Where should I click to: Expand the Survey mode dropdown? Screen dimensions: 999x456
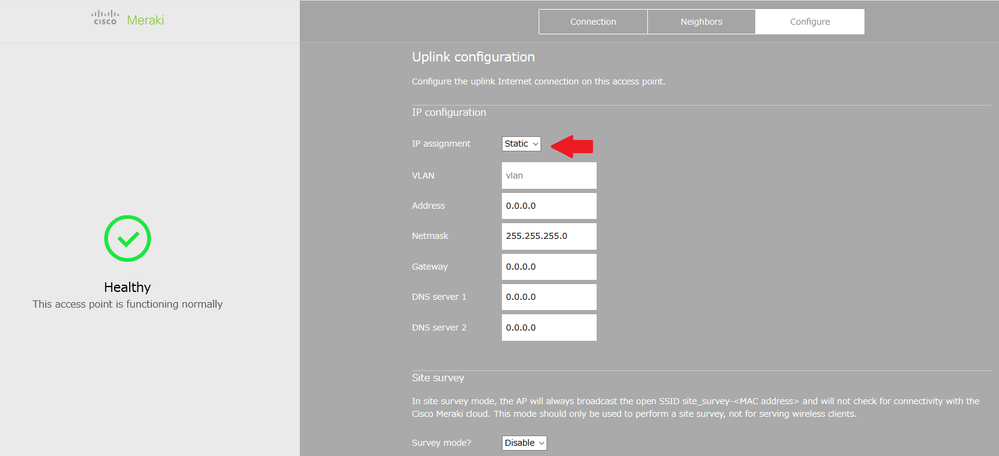point(524,443)
